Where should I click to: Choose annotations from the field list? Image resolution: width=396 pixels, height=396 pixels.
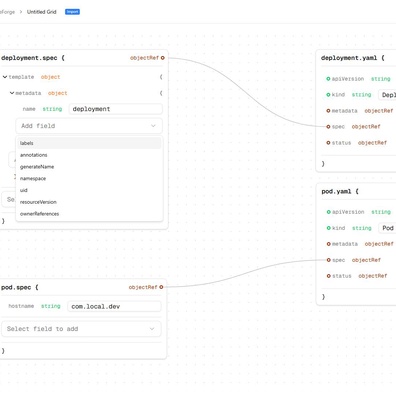(x=89, y=155)
